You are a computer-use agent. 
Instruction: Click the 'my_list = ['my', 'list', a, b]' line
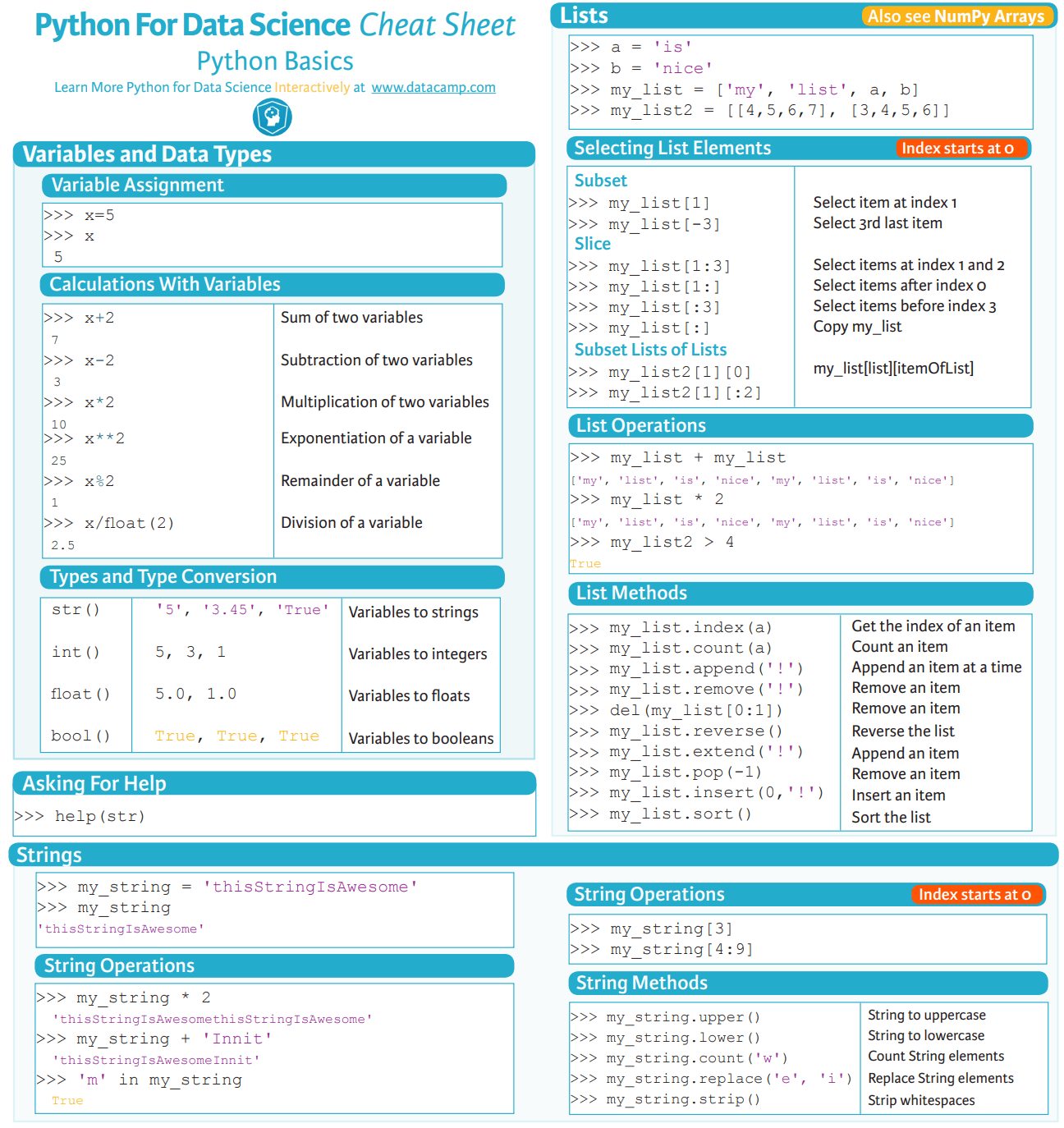745,89
